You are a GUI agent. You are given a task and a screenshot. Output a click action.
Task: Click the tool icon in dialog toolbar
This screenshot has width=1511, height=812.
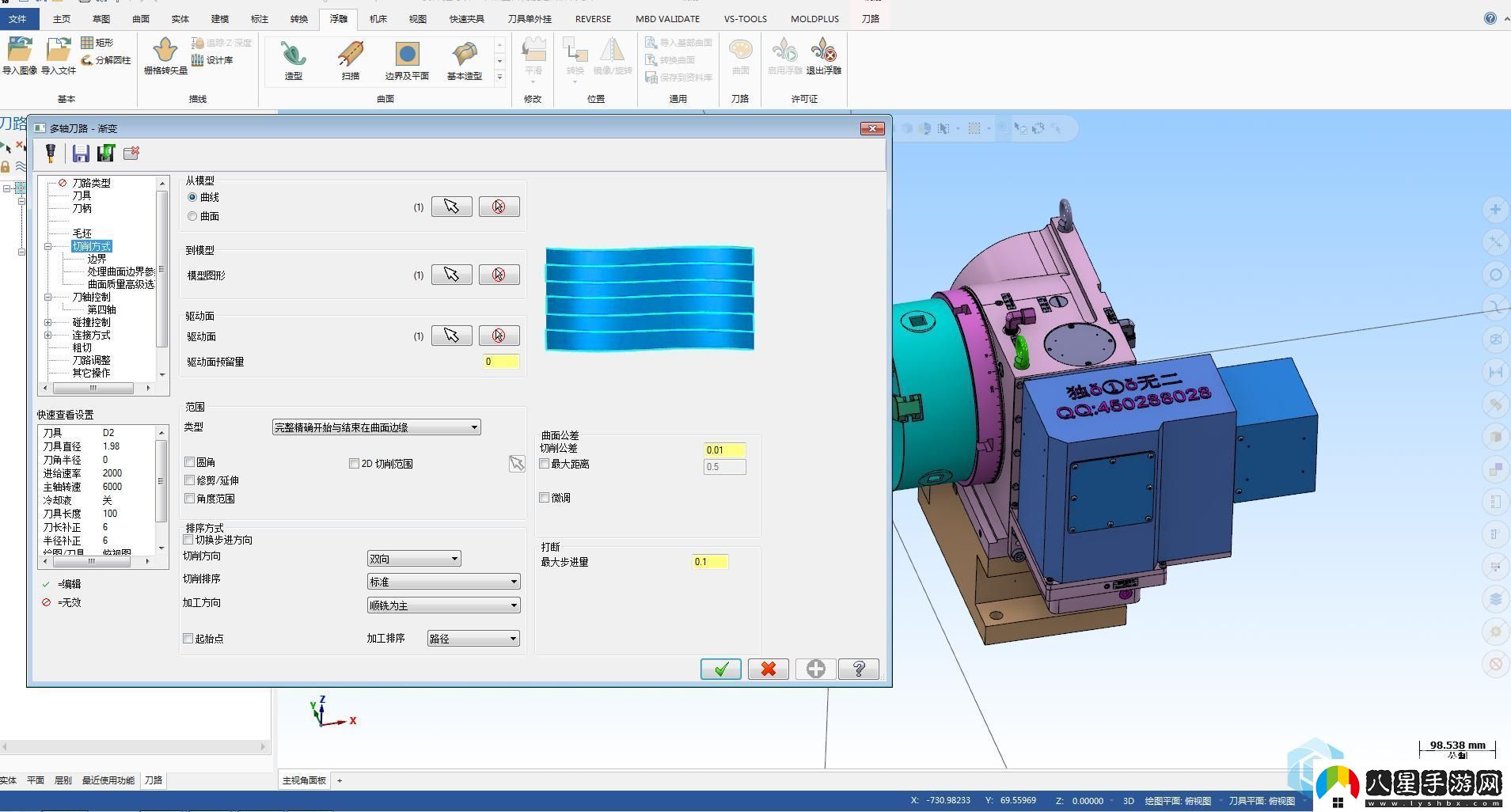(x=51, y=153)
